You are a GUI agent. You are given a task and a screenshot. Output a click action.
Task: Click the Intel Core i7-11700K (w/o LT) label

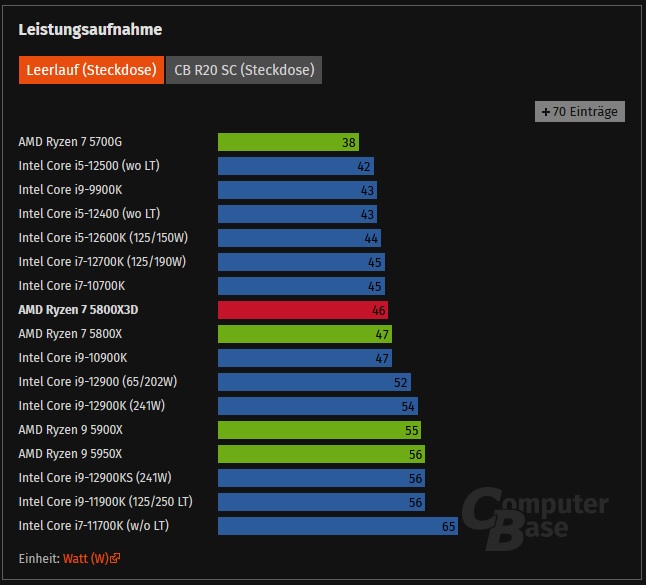tap(94, 526)
